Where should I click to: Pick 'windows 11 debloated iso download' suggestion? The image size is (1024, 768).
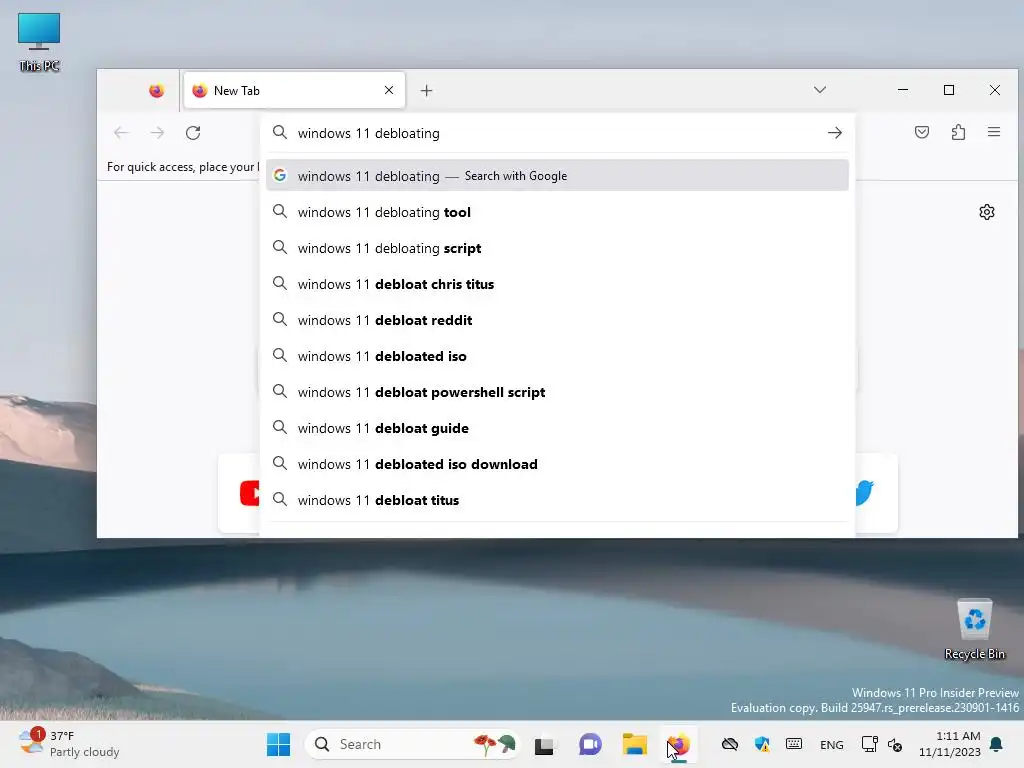[557, 464]
